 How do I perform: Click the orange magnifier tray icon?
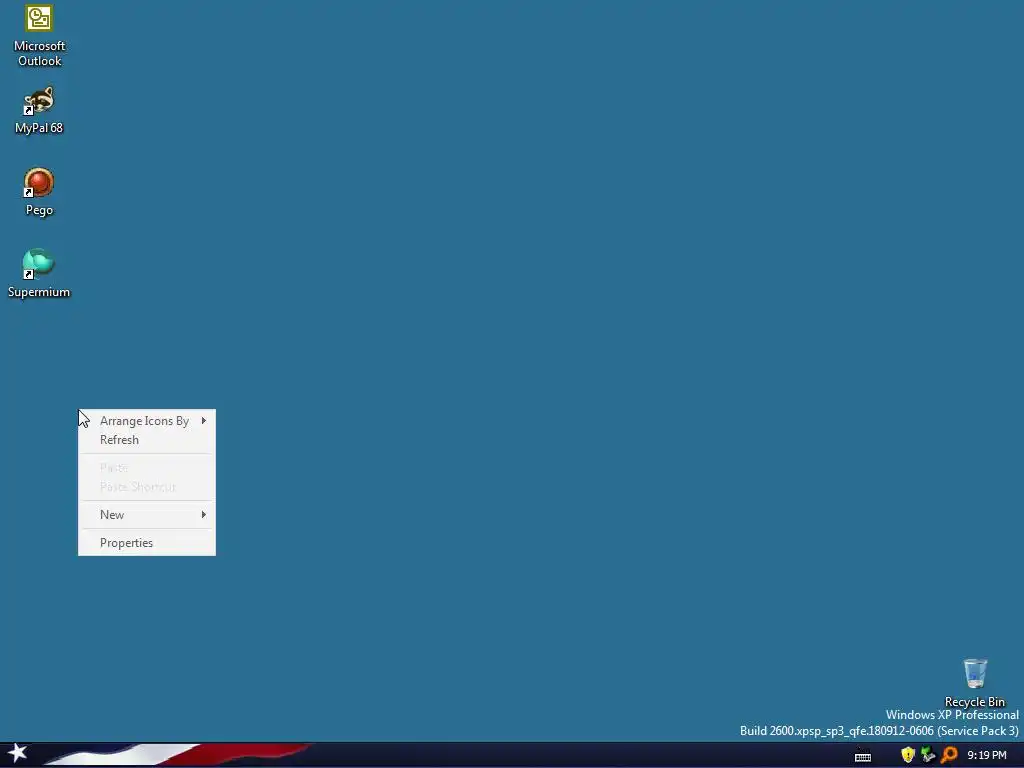point(948,755)
